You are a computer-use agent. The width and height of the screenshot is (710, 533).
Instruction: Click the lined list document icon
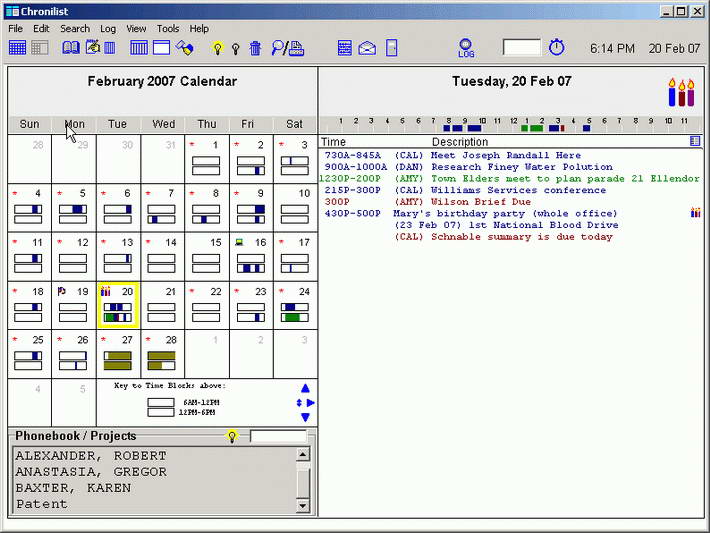(x=345, y=48)
